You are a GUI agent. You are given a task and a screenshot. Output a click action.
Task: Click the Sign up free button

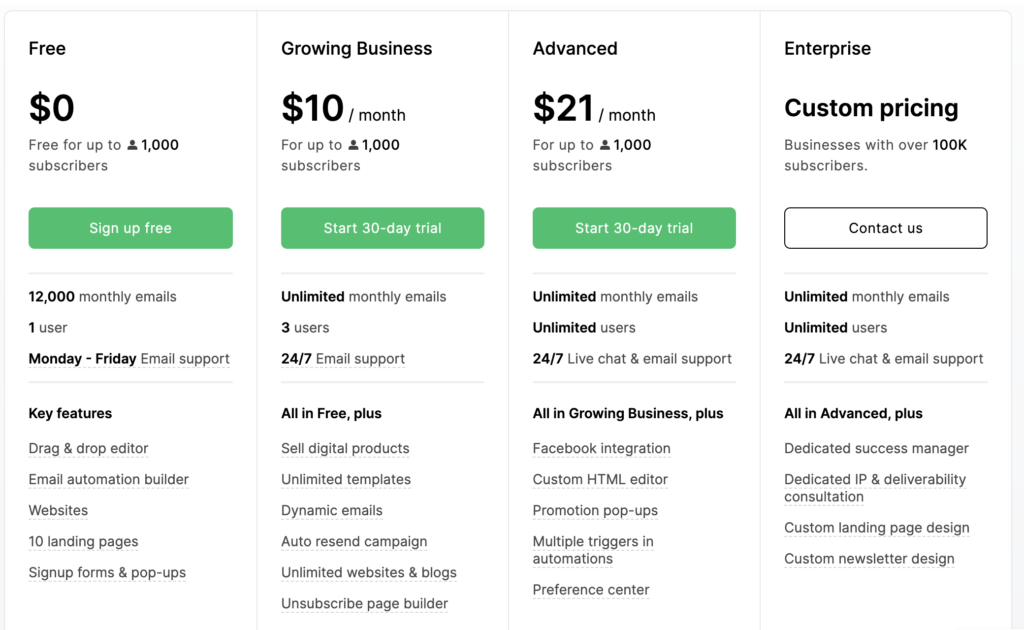(130, 228)
